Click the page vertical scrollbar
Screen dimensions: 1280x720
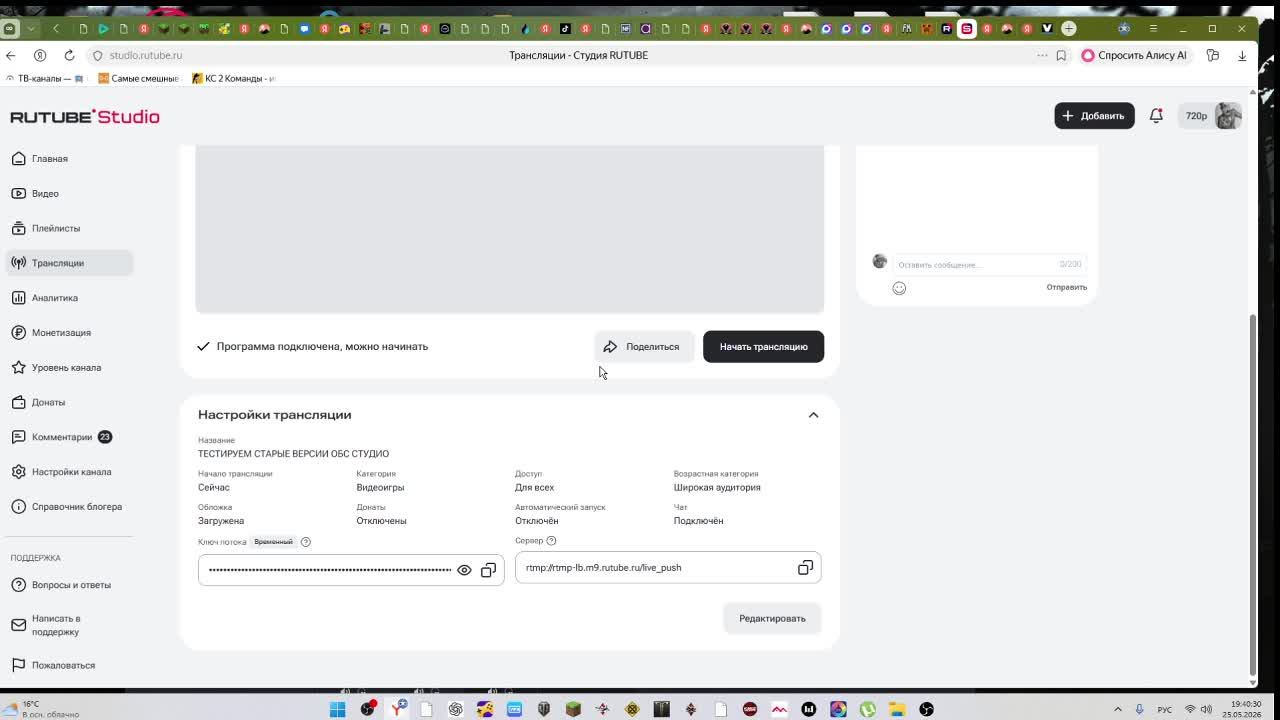1253,495
